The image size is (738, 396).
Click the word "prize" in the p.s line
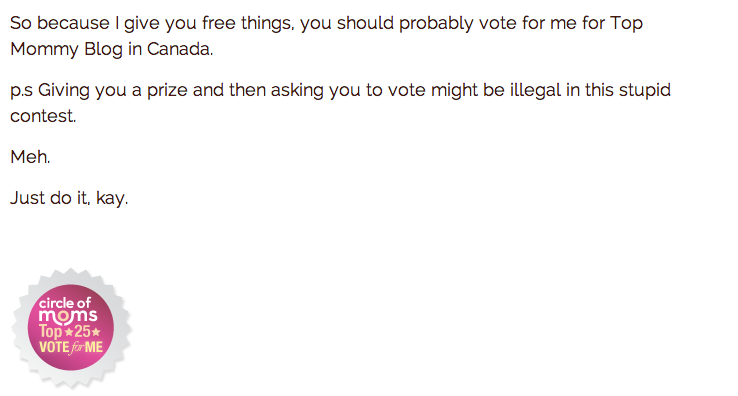(x=167, y=91)
